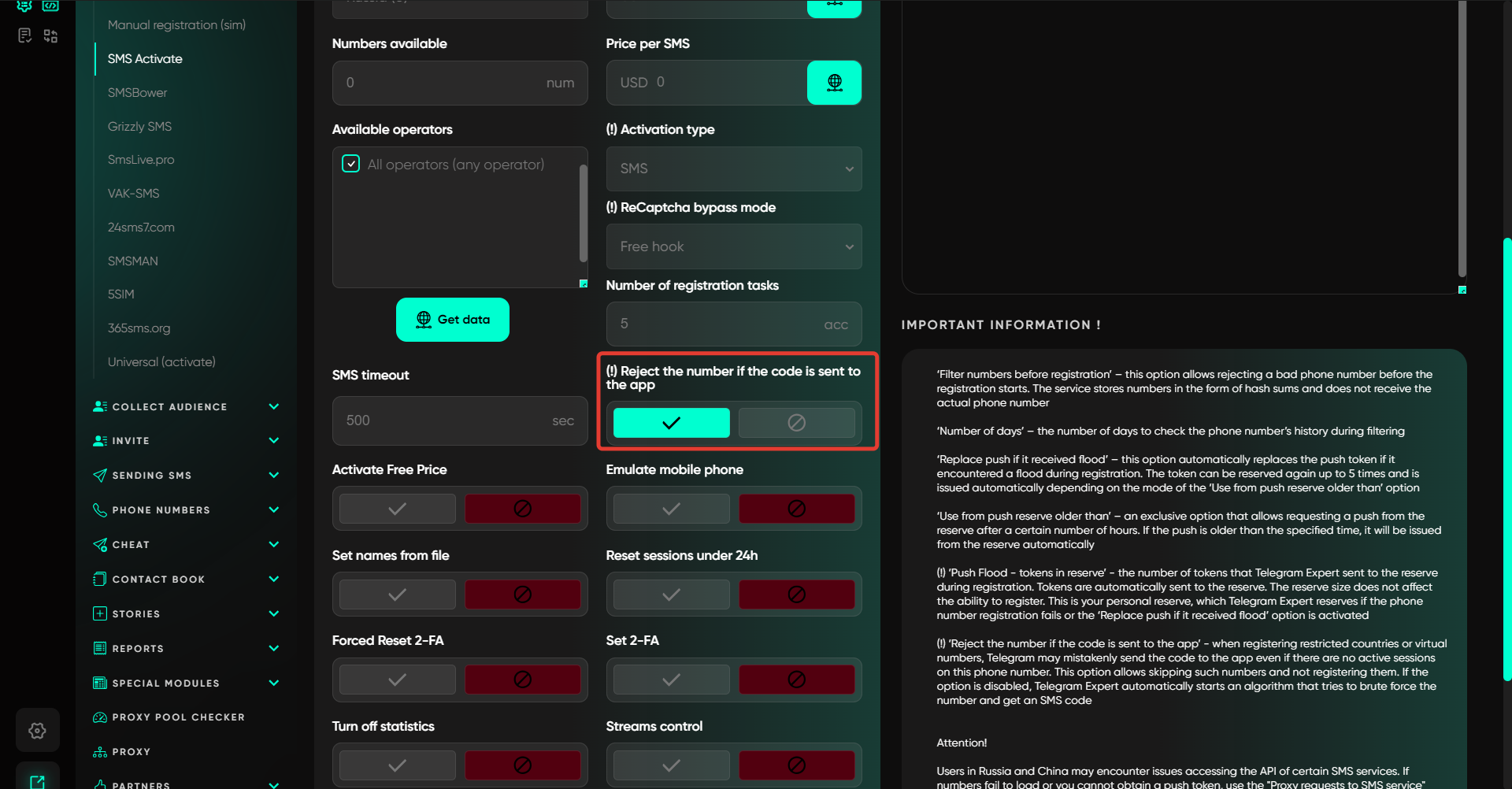Click the SMS timeout input field

point(445,420)
